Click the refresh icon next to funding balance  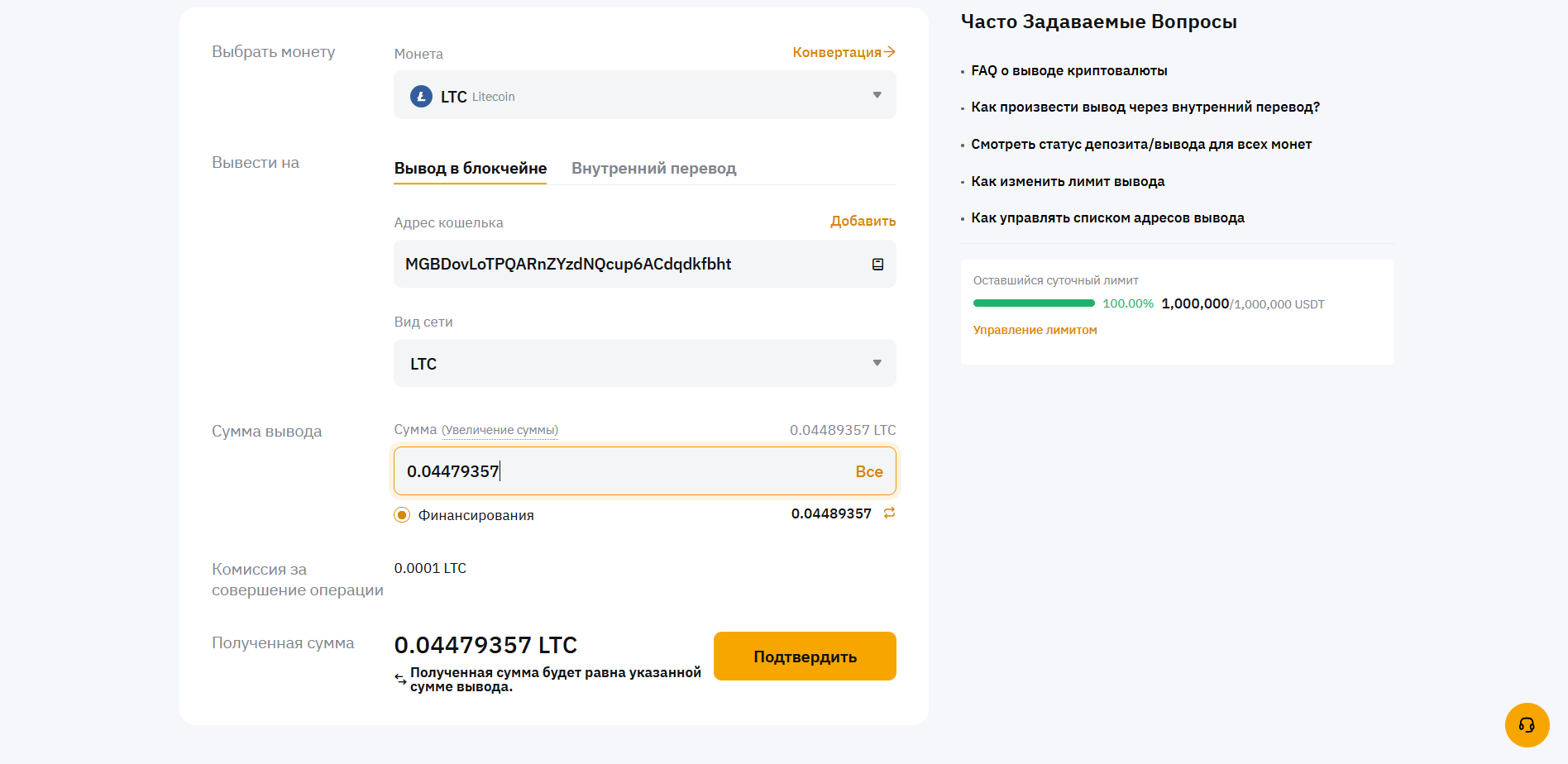pyautogui.click(x=889, y=513)
